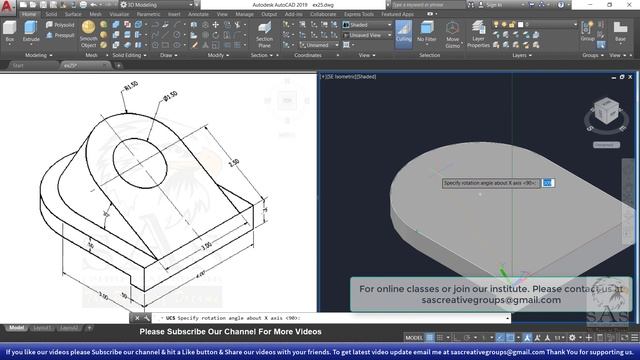Click the layer 0 color swatch
The image size is (640, 360).
[520, 25]
